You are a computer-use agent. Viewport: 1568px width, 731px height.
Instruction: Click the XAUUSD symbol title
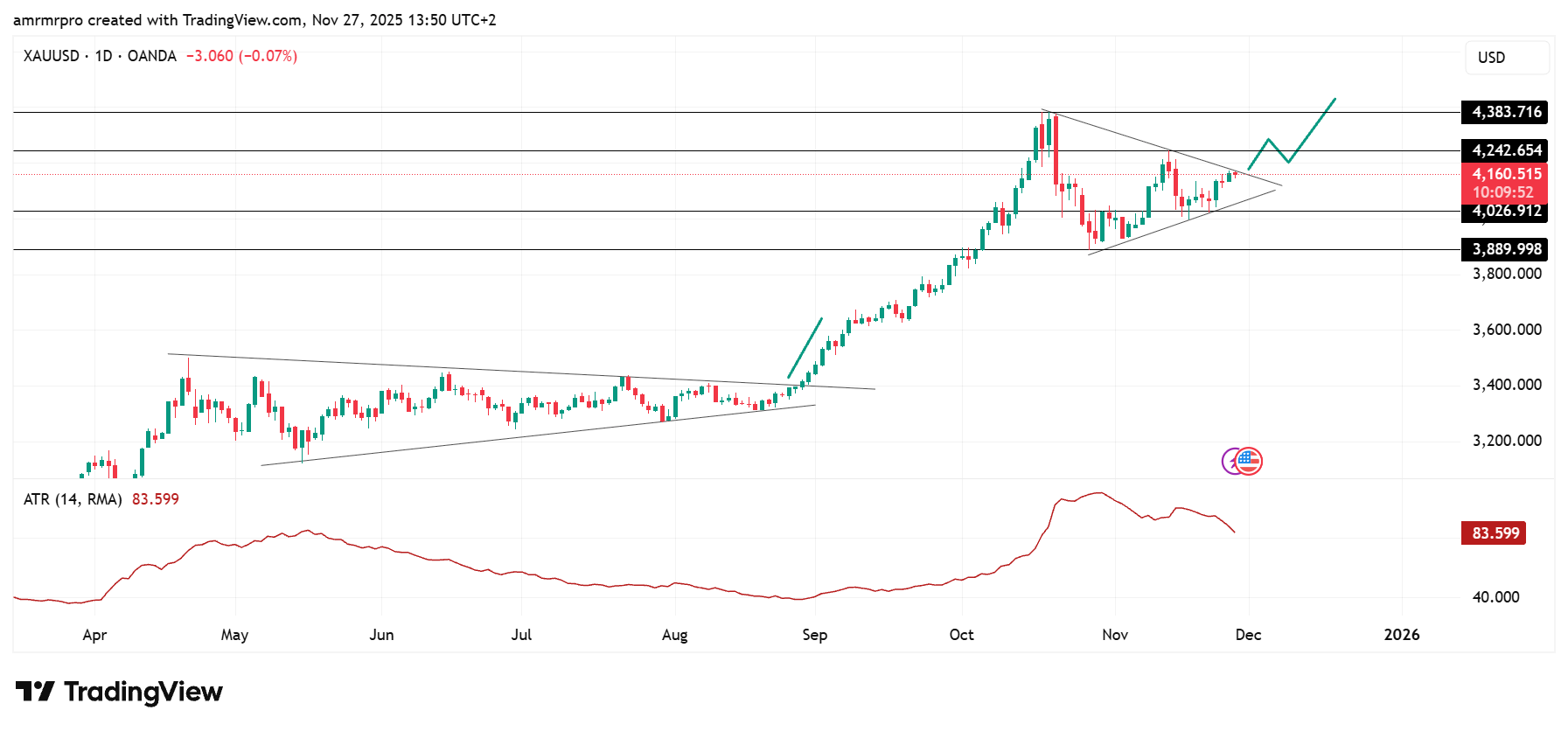click(51, 56)
